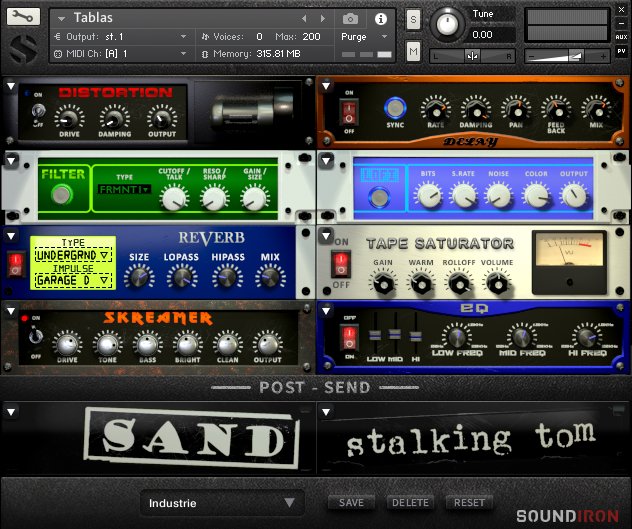This screenshot has width=632, height=529.
Task: Click the Tape Saturator VU meter
Action: [569, 262]
